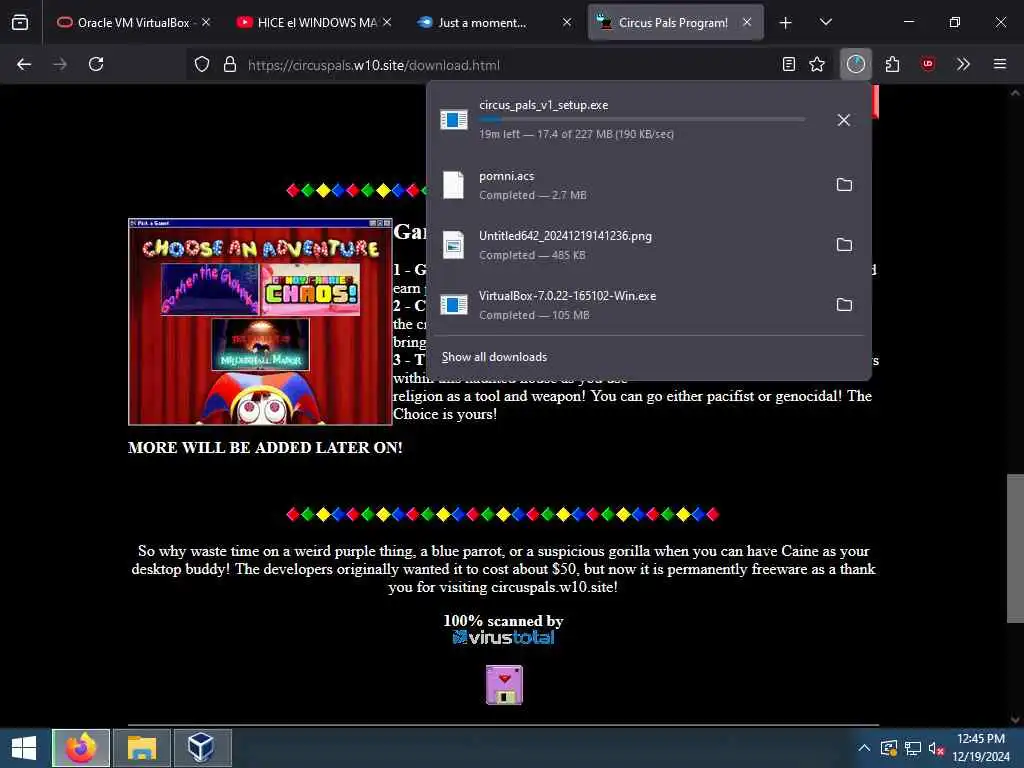Close the Circus Pals Program tab
The height and width of the screenshot is (768, 1024).
click(746, 22)
